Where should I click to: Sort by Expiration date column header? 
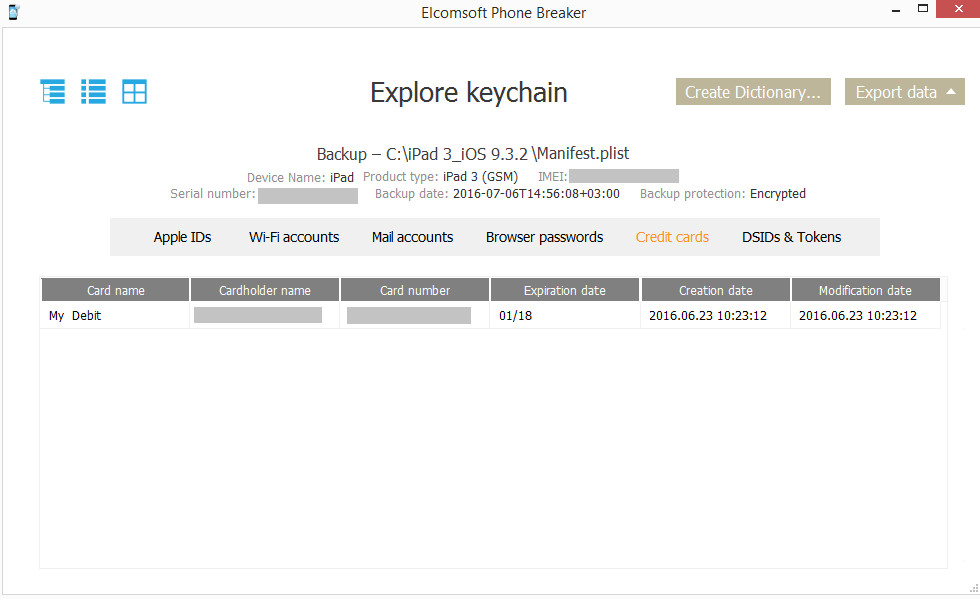[x=565, y=290]
